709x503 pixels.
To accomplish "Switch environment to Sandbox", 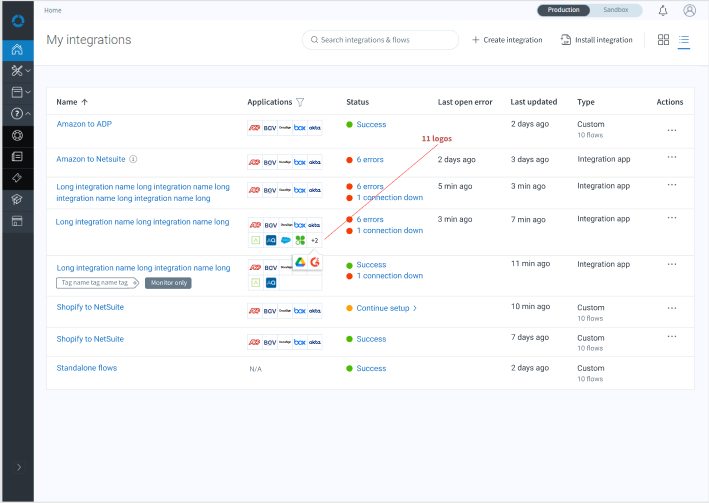I will (x=616, y=10).
